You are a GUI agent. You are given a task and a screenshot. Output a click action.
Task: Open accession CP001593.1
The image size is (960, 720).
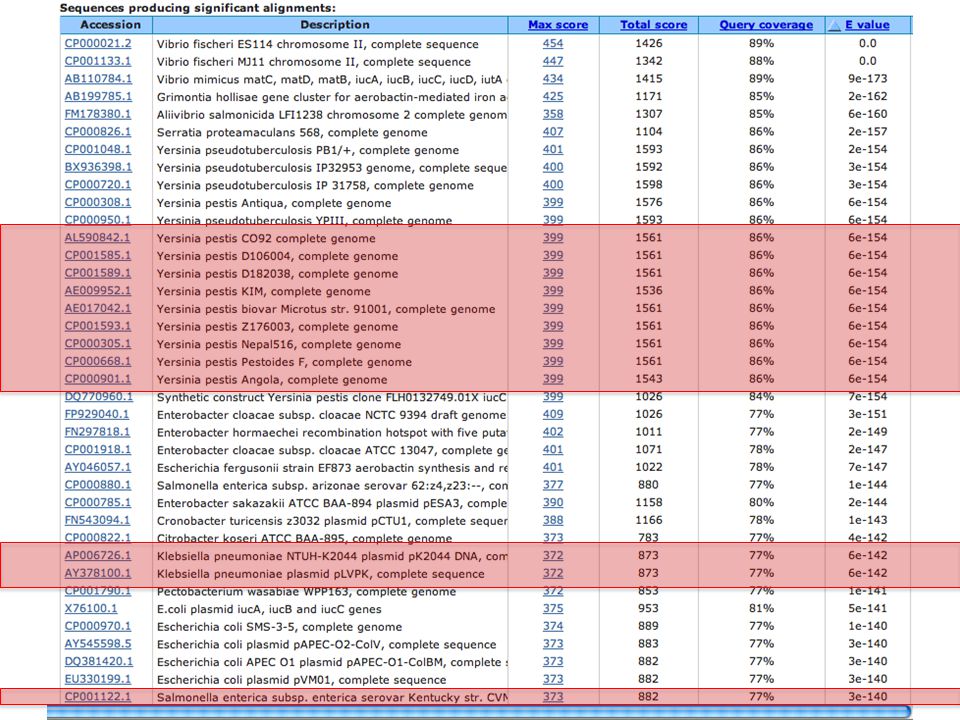pyautogui.click(x=98, y=326)
